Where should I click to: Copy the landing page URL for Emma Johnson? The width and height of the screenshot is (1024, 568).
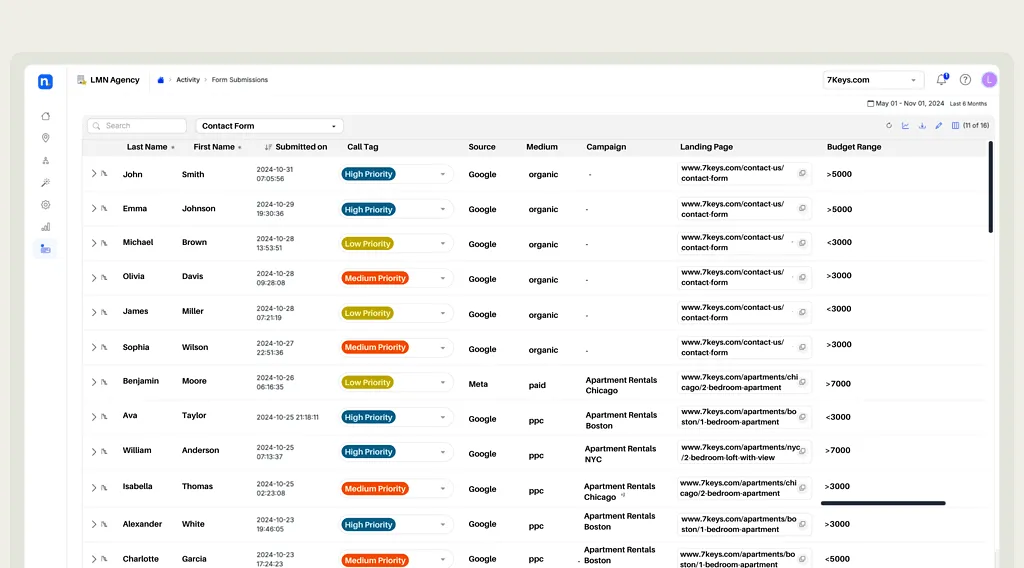point(803,208)
